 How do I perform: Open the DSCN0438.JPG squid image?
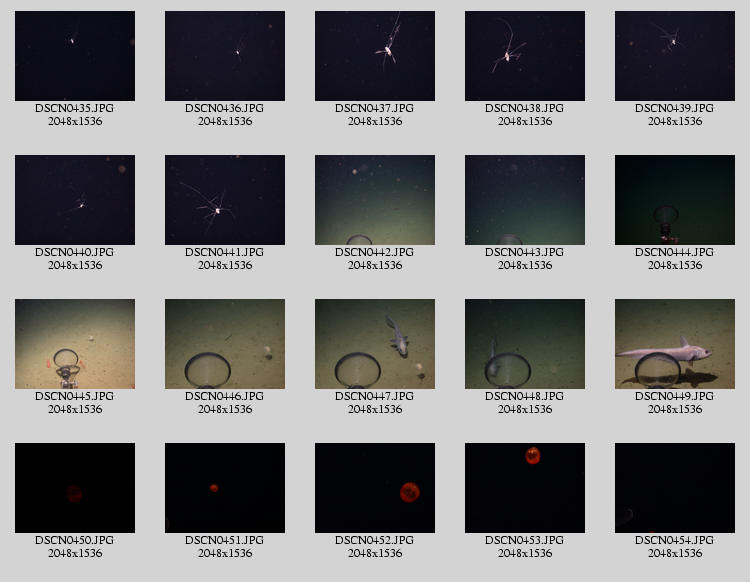(525, 56)
